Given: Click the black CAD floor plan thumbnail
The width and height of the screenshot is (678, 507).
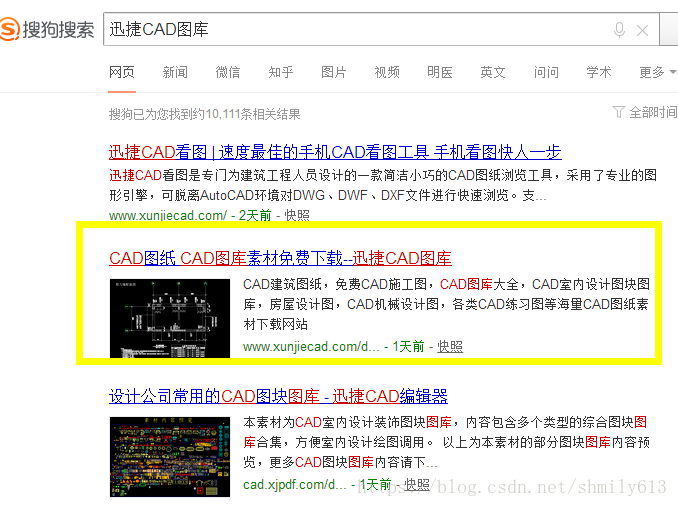Looking at the screenshot, I should (x=170, y=318).
